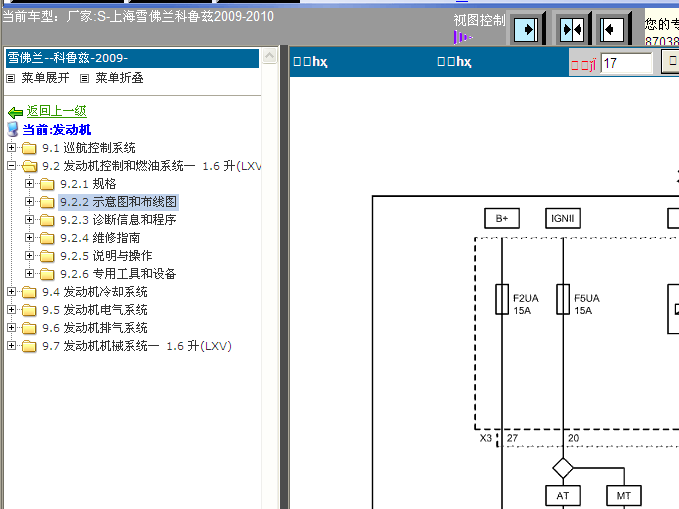Screen dimensions: 679x509
Task: Select 9.2.5 说明与操作 tree item
Action: (x=106, y=256)
